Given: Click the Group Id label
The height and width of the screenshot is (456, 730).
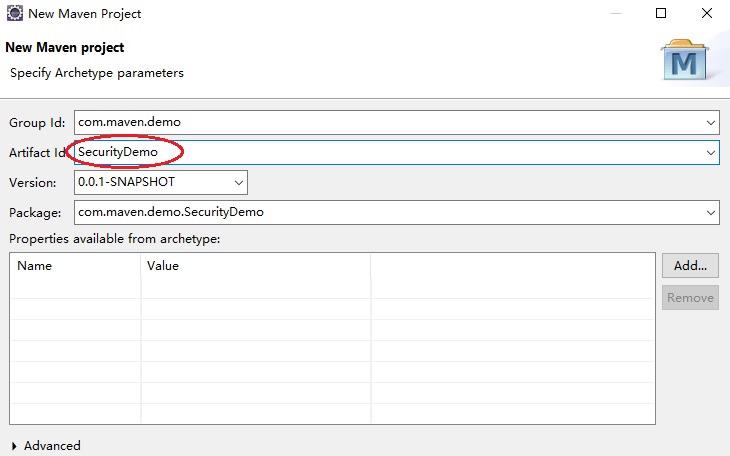Looking at the screenshot, I should [37, 123].
